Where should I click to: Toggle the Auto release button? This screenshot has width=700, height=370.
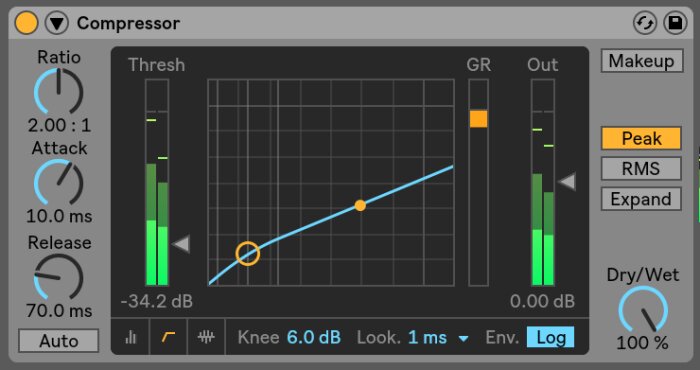[x=58, y=341]
